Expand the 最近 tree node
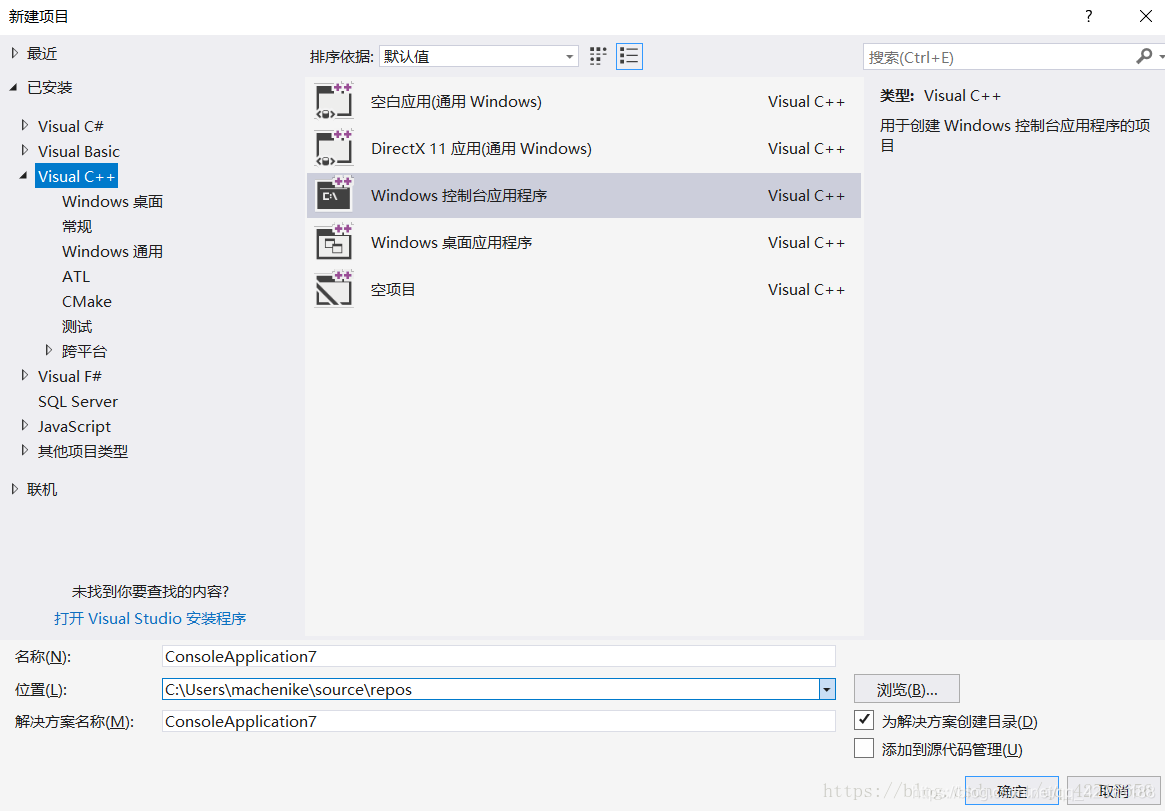The image size is (1165, 811). click(x=15, y=53)
